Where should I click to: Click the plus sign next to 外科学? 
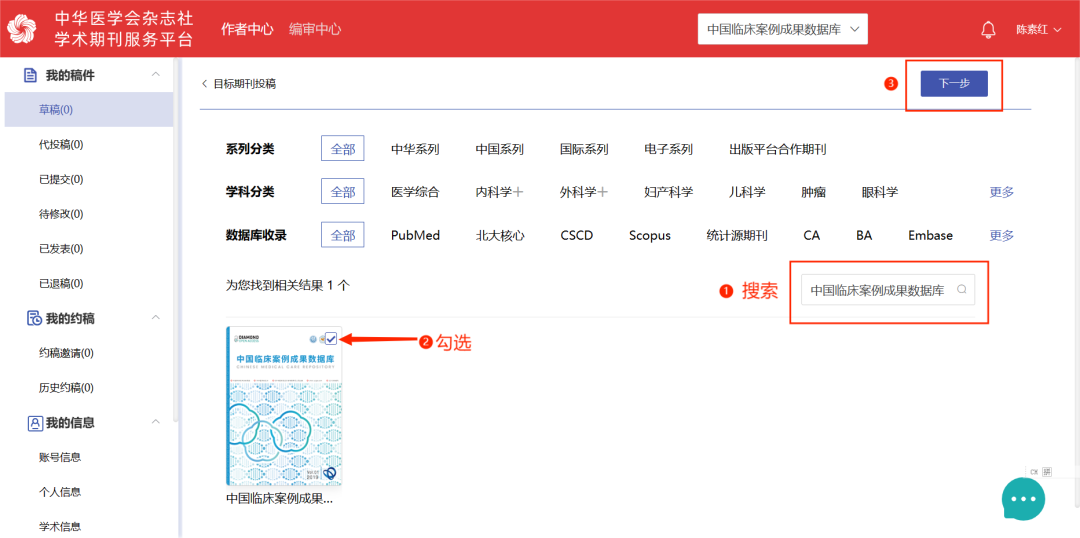(x=603, y=192)
